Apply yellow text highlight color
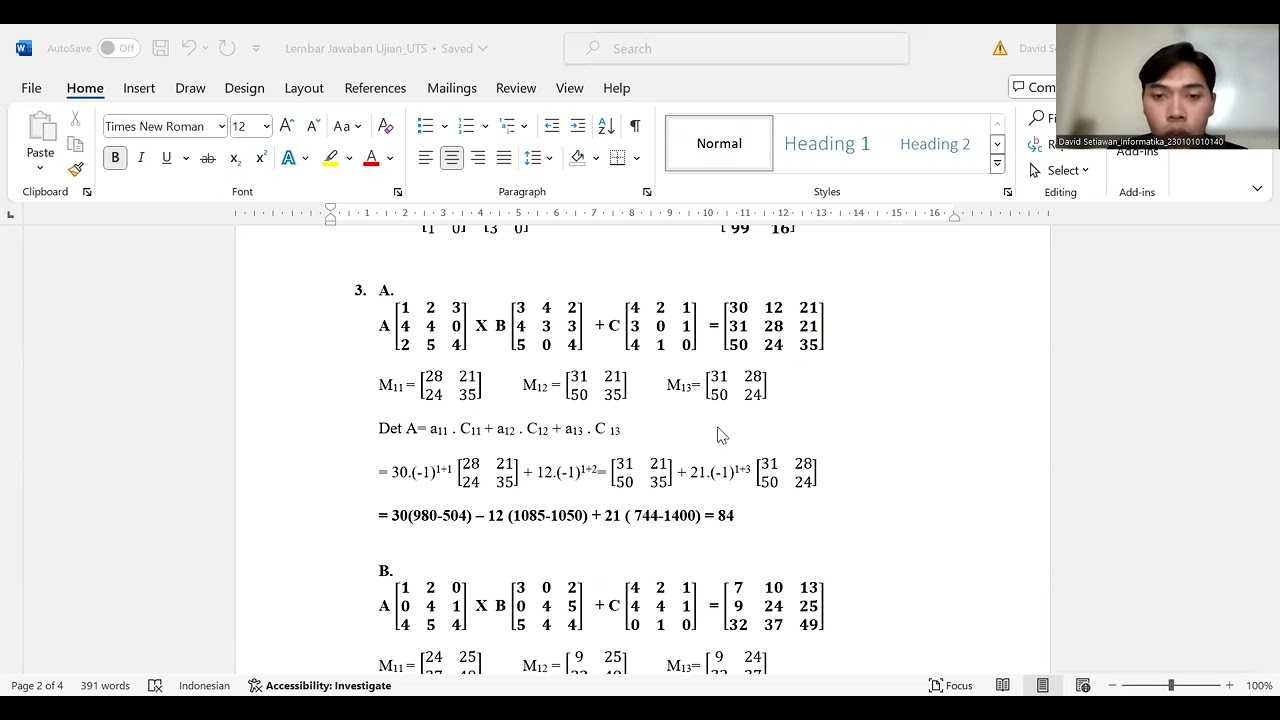1280x720 pixels. (x=331, y=158)
